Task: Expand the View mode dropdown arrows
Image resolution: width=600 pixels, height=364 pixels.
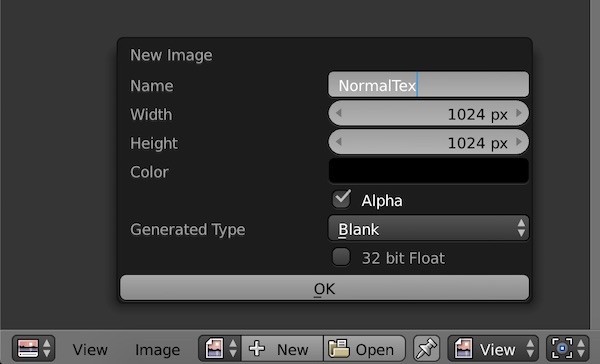Action: click(530, 349)
